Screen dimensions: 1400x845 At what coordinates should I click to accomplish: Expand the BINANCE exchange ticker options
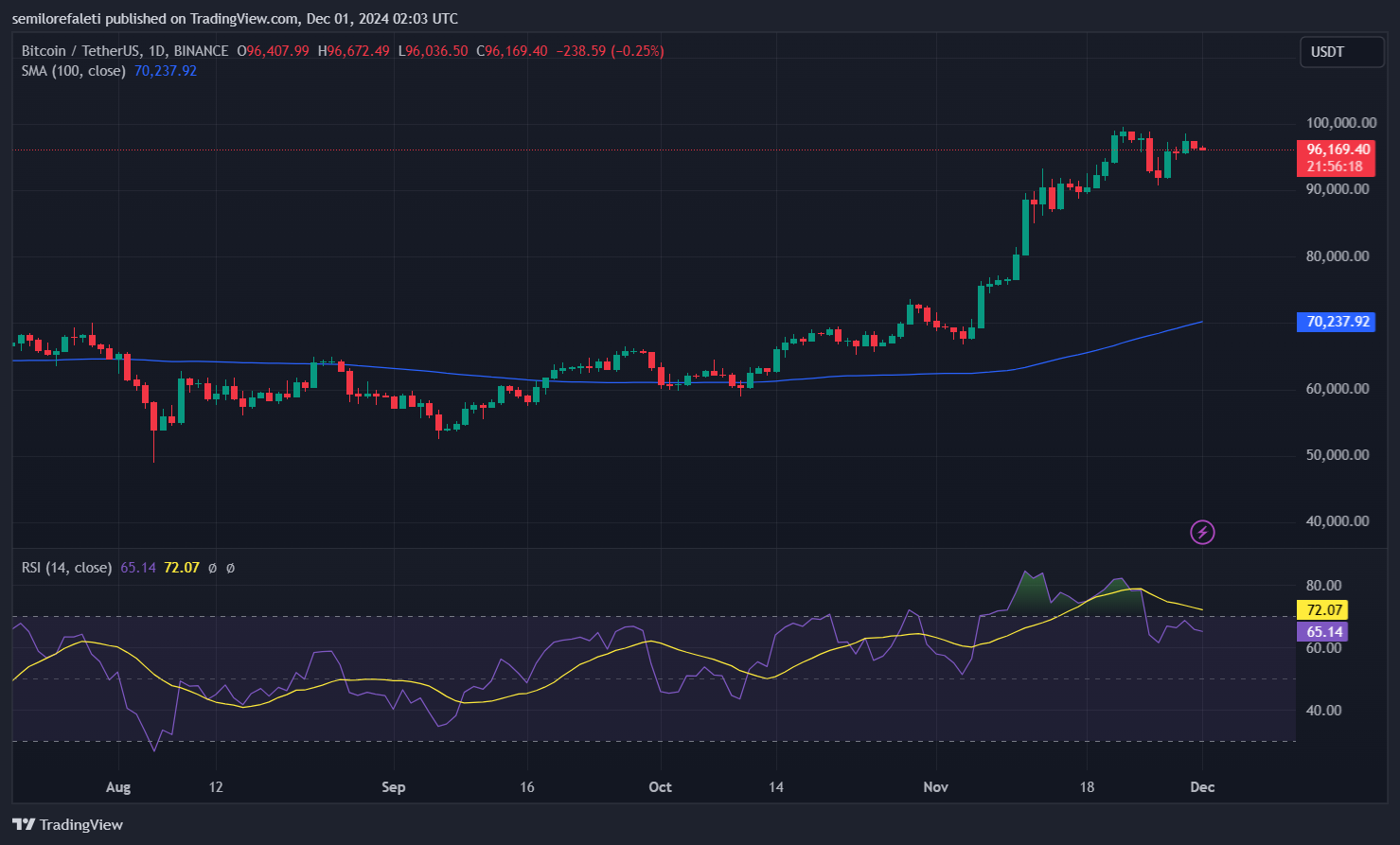(x=202, y=51)
